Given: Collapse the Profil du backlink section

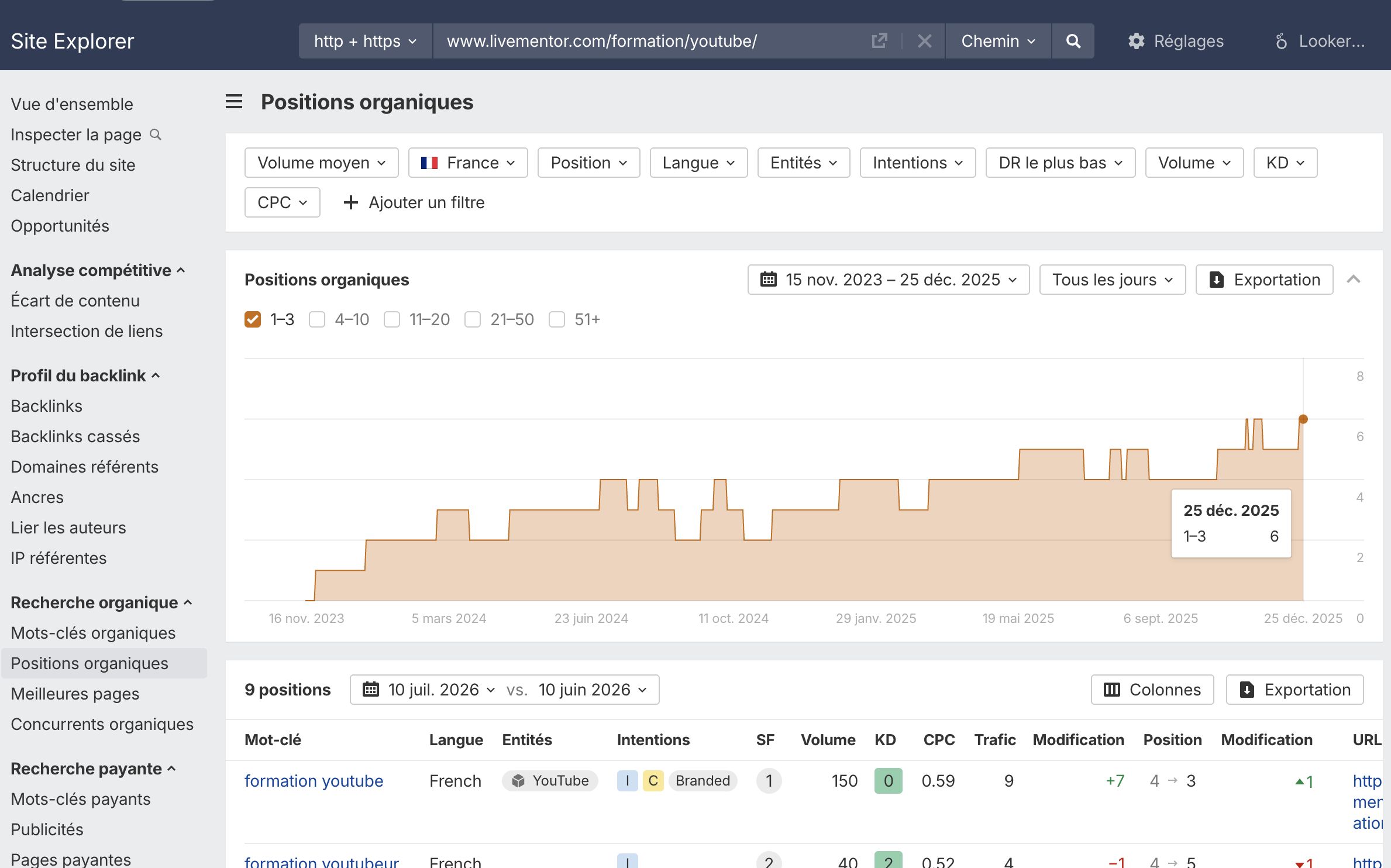Looking at the screenshot, I should coord(85,376).
